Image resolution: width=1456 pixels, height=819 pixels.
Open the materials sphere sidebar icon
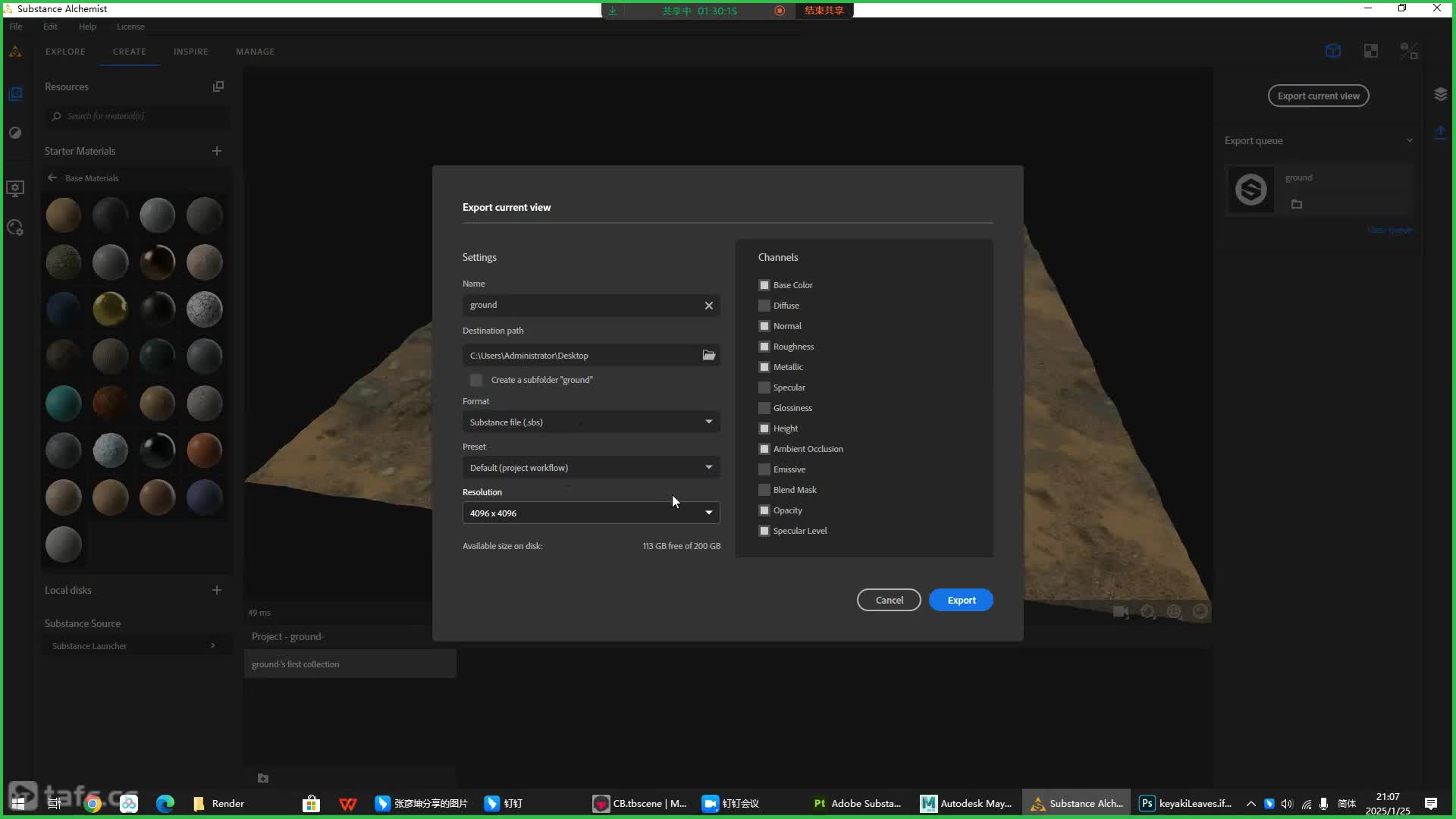15,133
